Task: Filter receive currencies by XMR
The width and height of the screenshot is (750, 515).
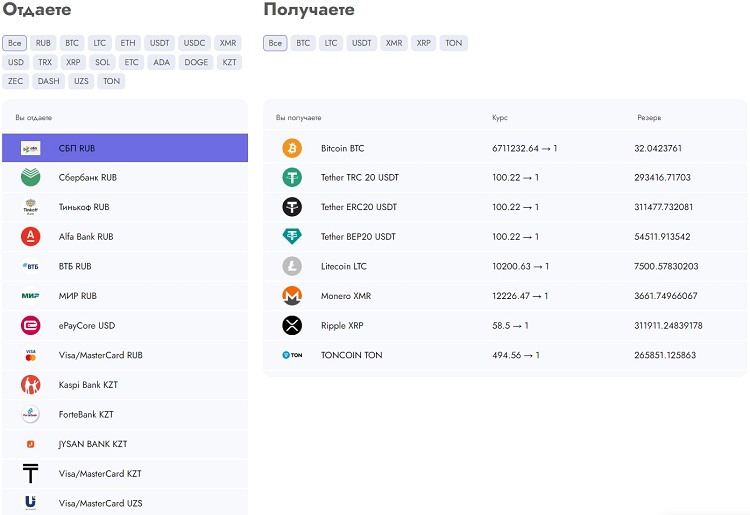Action: (x=394, y=43)
